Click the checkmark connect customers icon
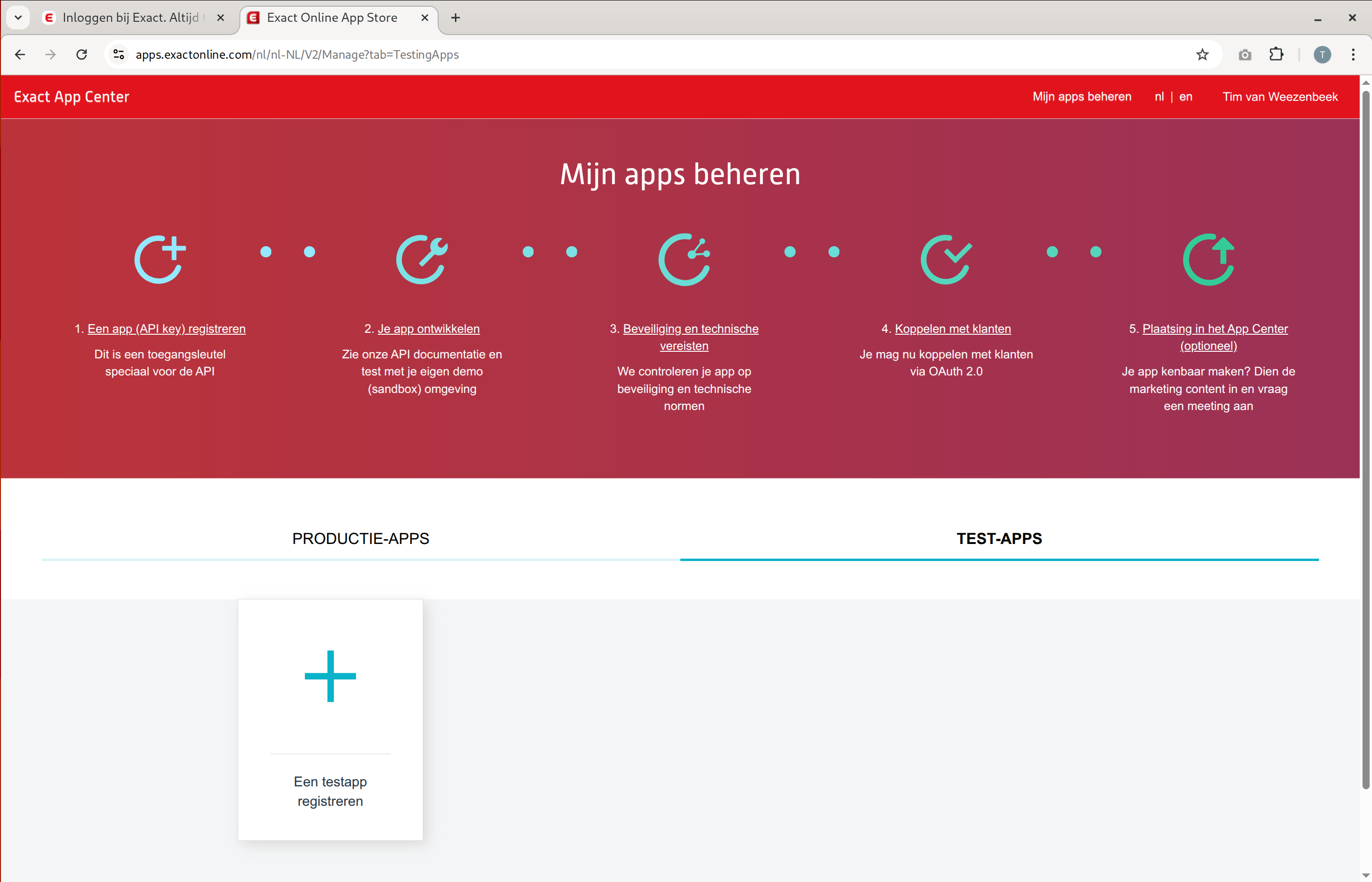Screen dimensions: 1372x882 tap(946, 259)
